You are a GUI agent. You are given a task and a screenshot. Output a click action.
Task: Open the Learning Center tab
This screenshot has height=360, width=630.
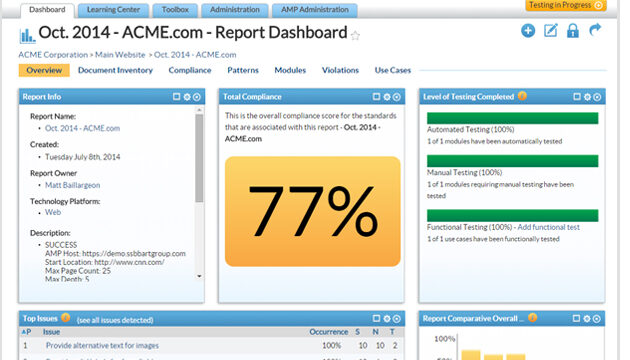coord(113,10)
